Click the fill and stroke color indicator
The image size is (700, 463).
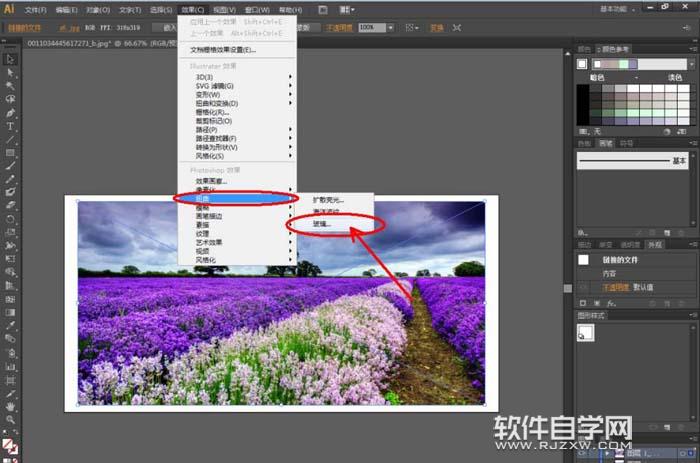pyautogui.click(x=10, y=446)
